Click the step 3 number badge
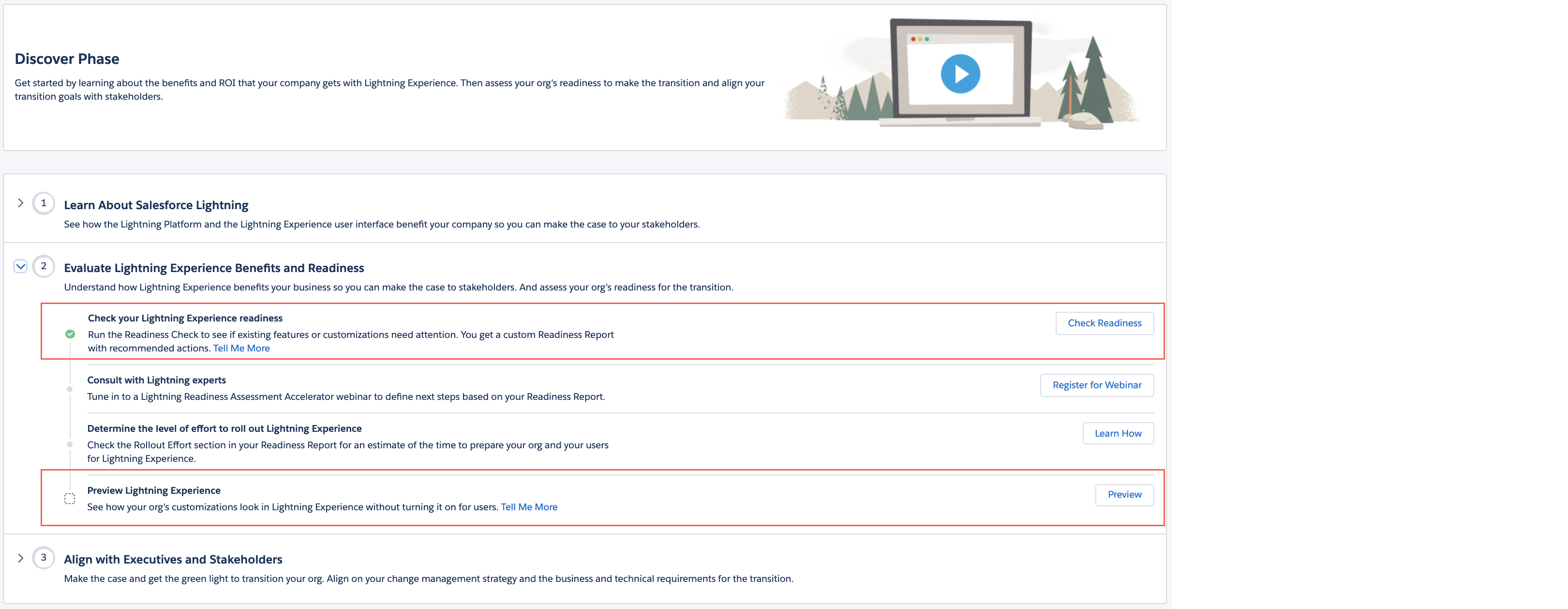This screenshot has width=1568, height=609. coord(43,558)
